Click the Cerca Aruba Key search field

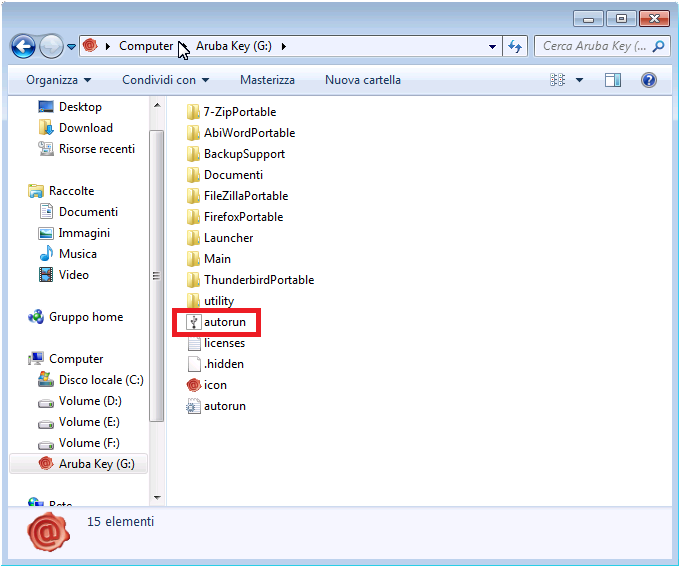tap(598, 46)
